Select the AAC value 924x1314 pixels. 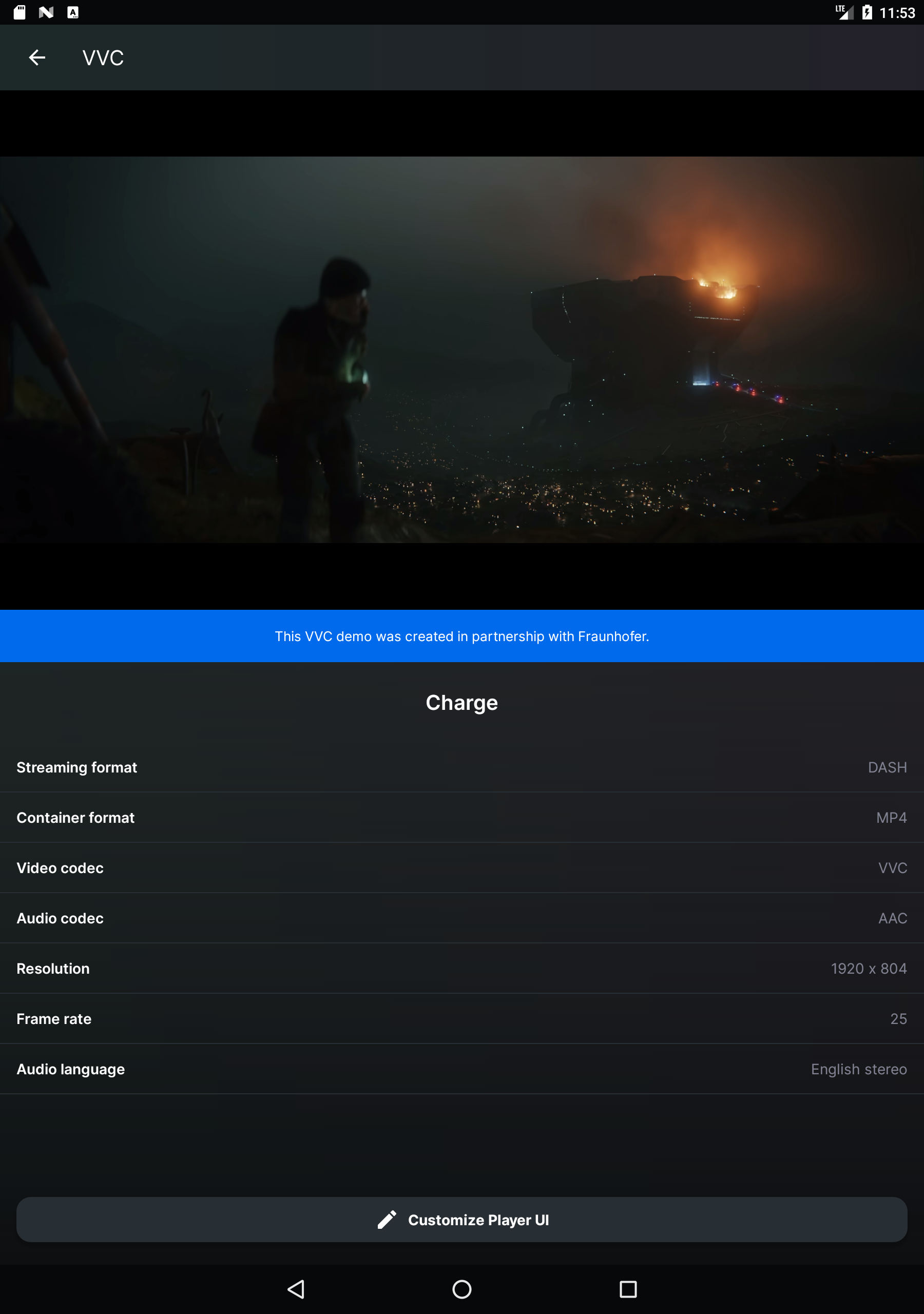click(893, 918)
